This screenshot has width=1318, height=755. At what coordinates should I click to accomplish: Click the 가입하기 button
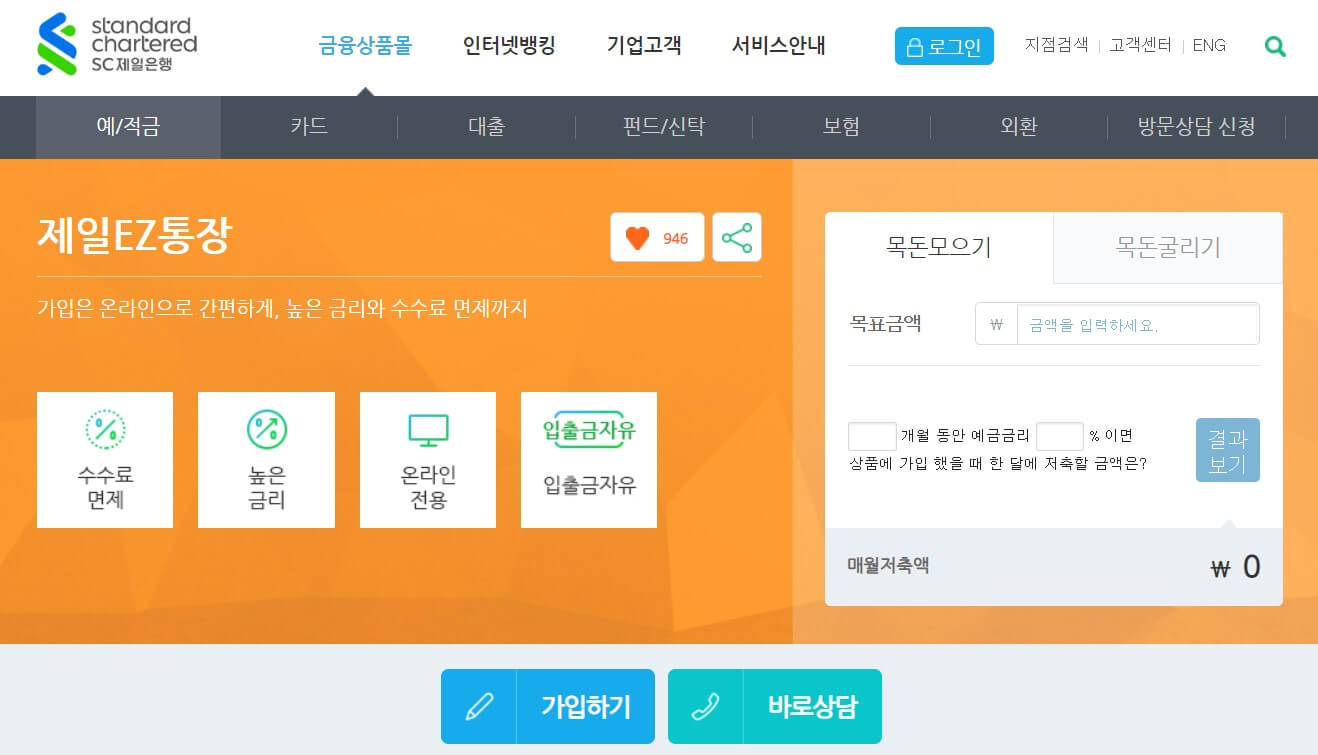tap(548, 707)
